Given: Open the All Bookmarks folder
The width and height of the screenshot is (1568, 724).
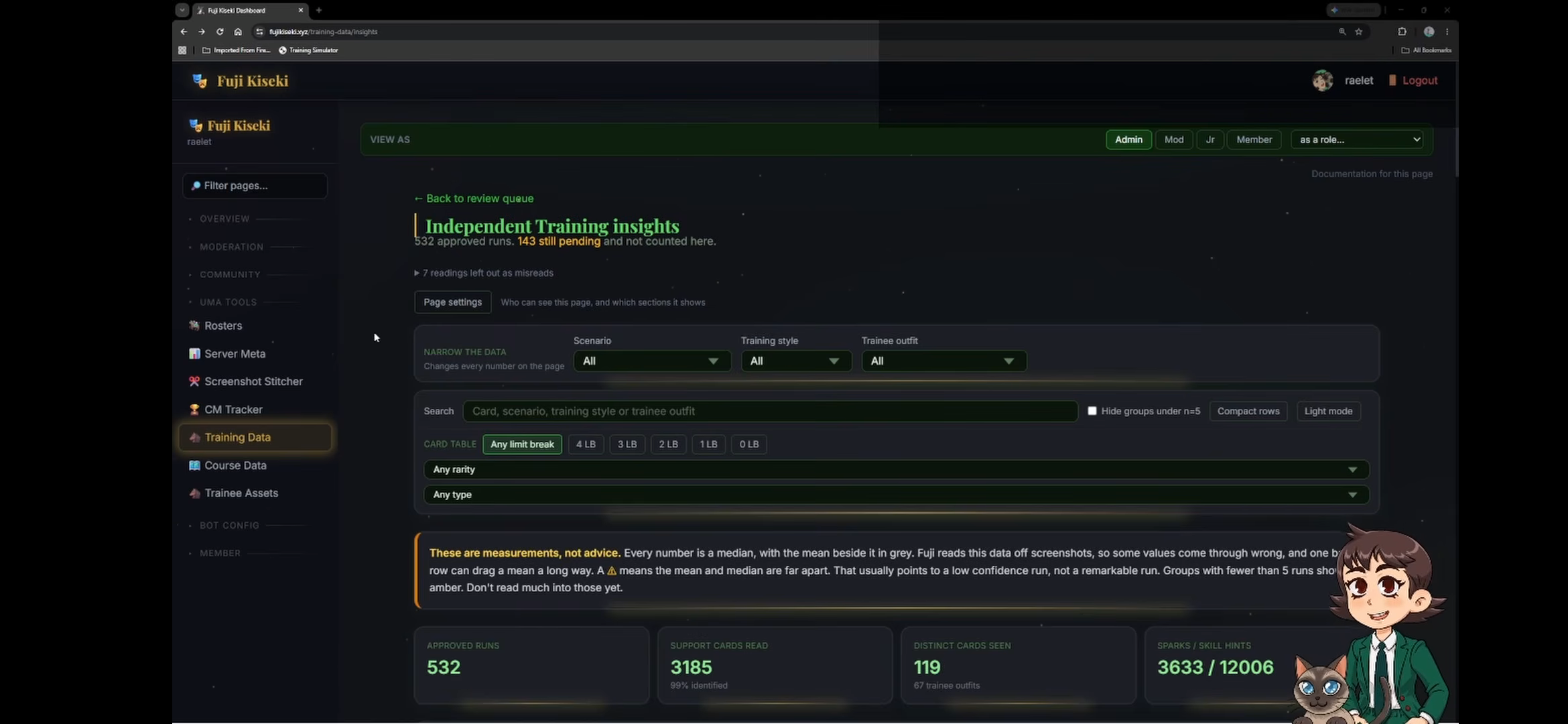Looking at the screenshot, I should coord(1427,50).
